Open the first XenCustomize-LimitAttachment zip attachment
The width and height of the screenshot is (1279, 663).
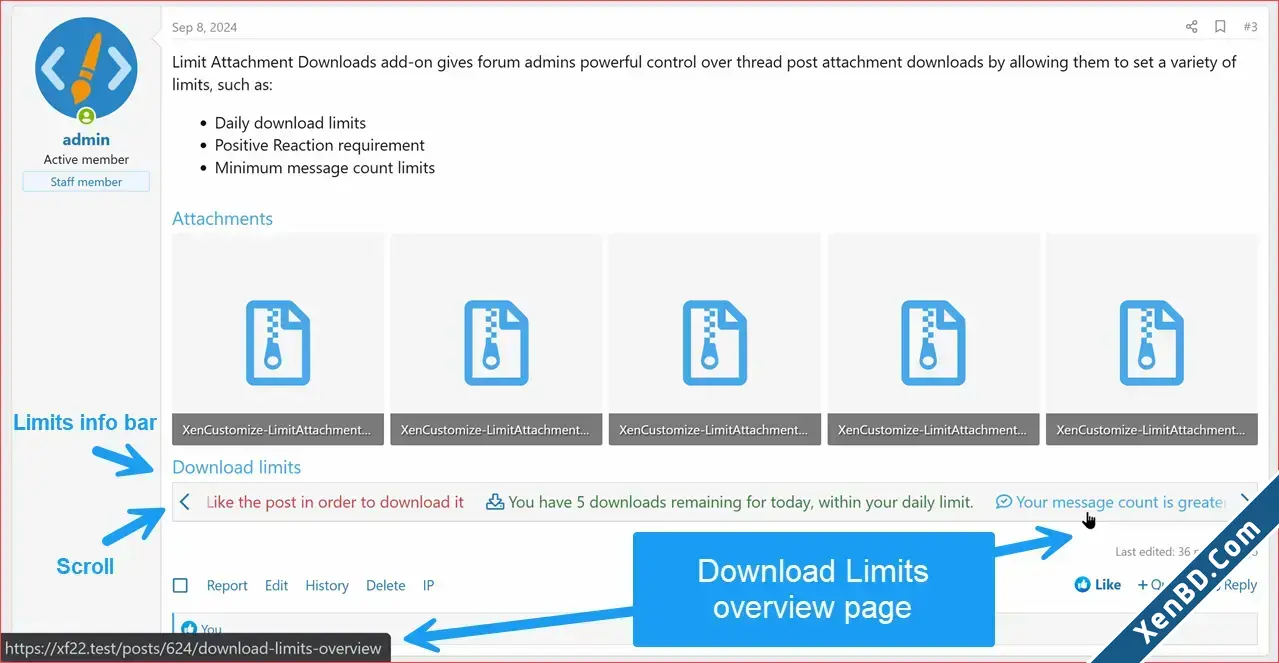[x=278, y=339]
